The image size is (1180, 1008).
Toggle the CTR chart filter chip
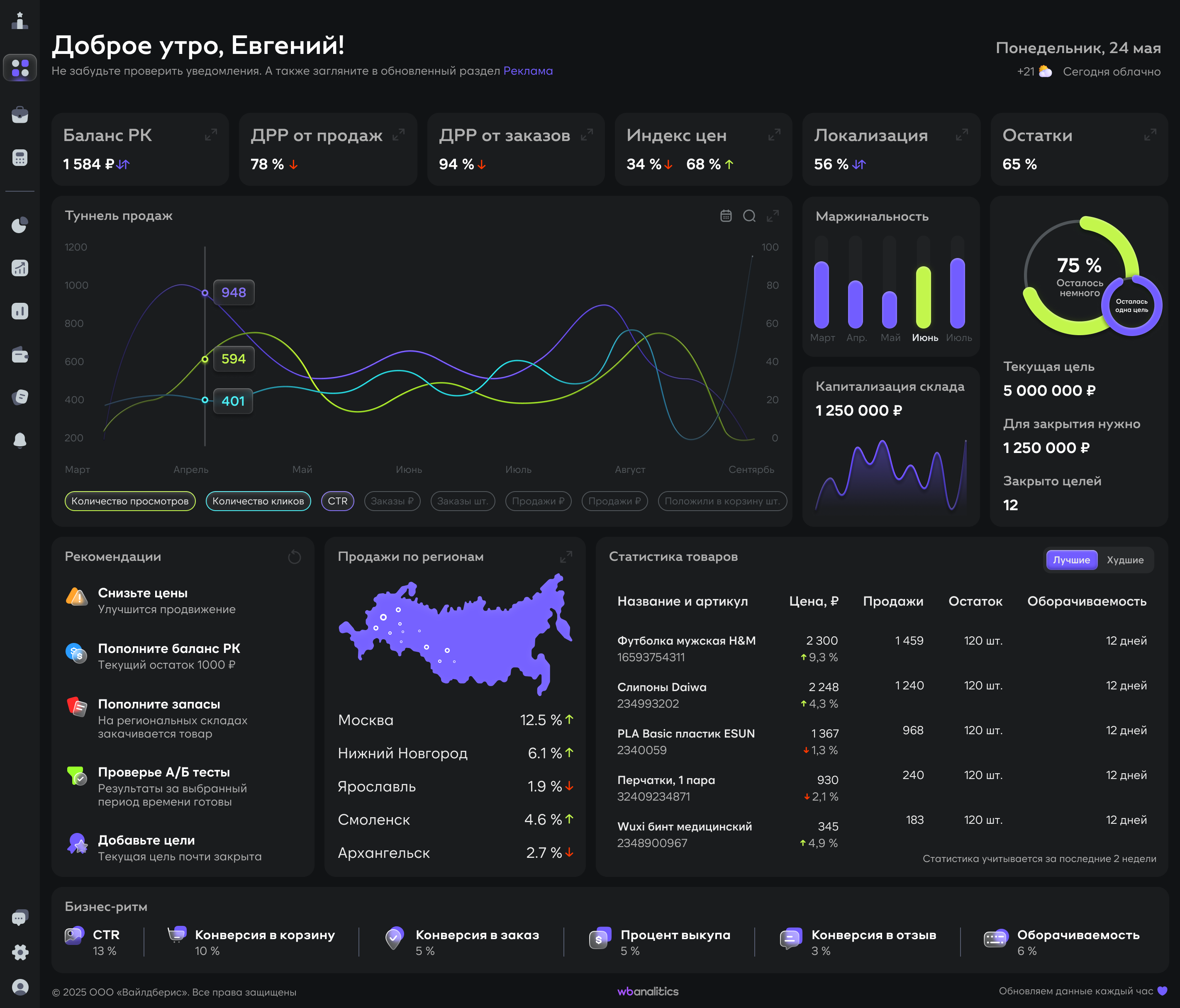point(338,501)
